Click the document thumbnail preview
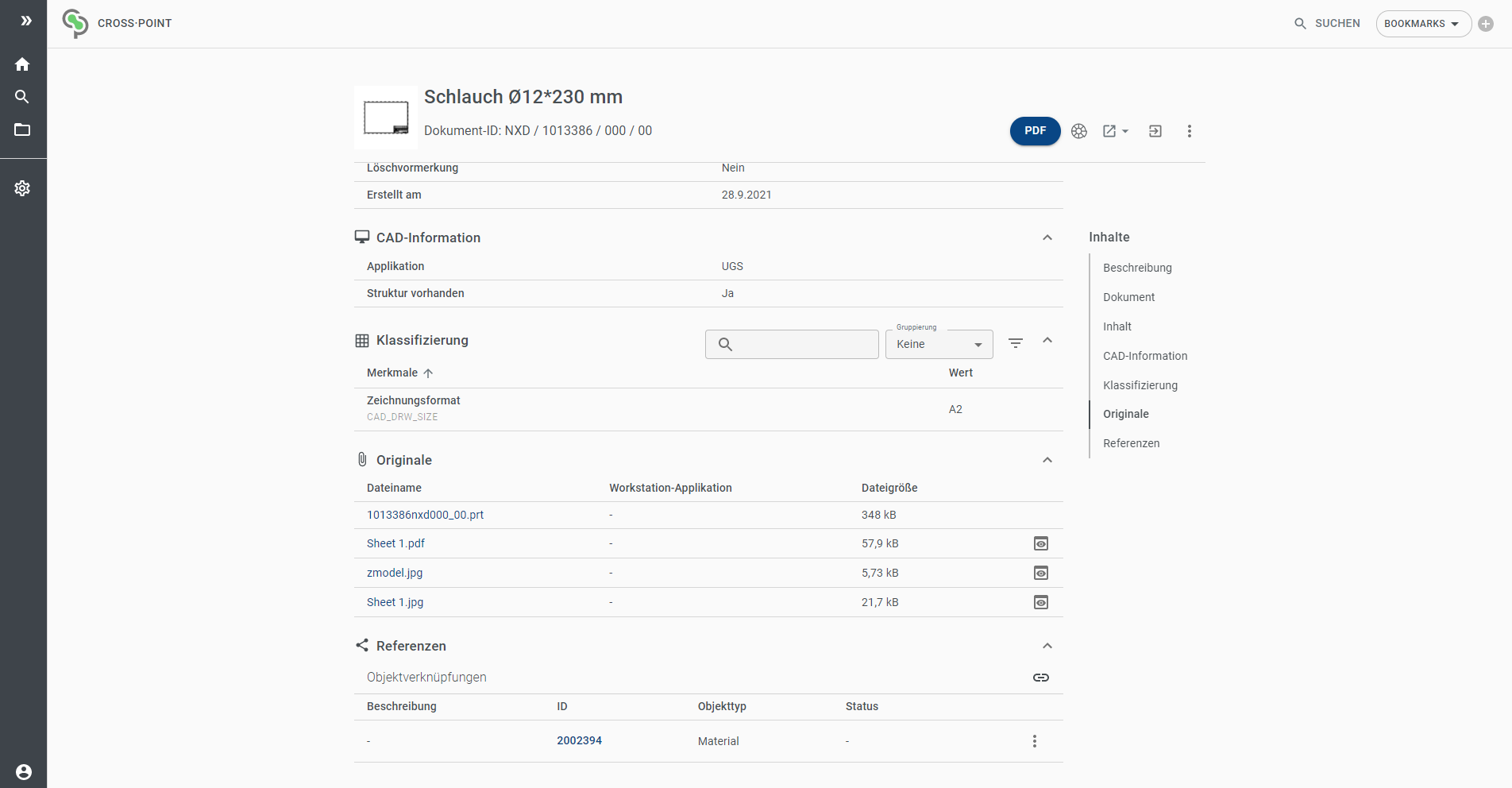1512x788 pixels. pos(386,118)
